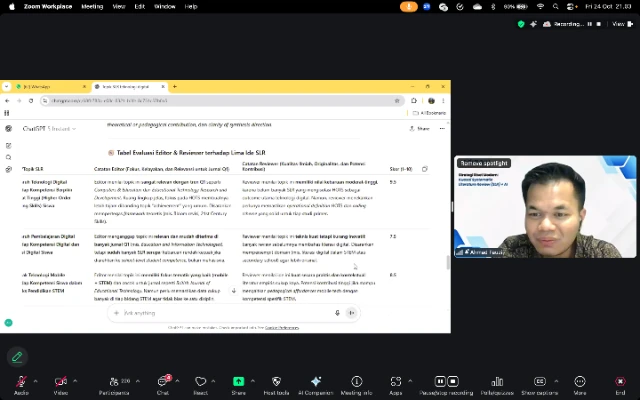Open the Help menu

pos(191,7)
